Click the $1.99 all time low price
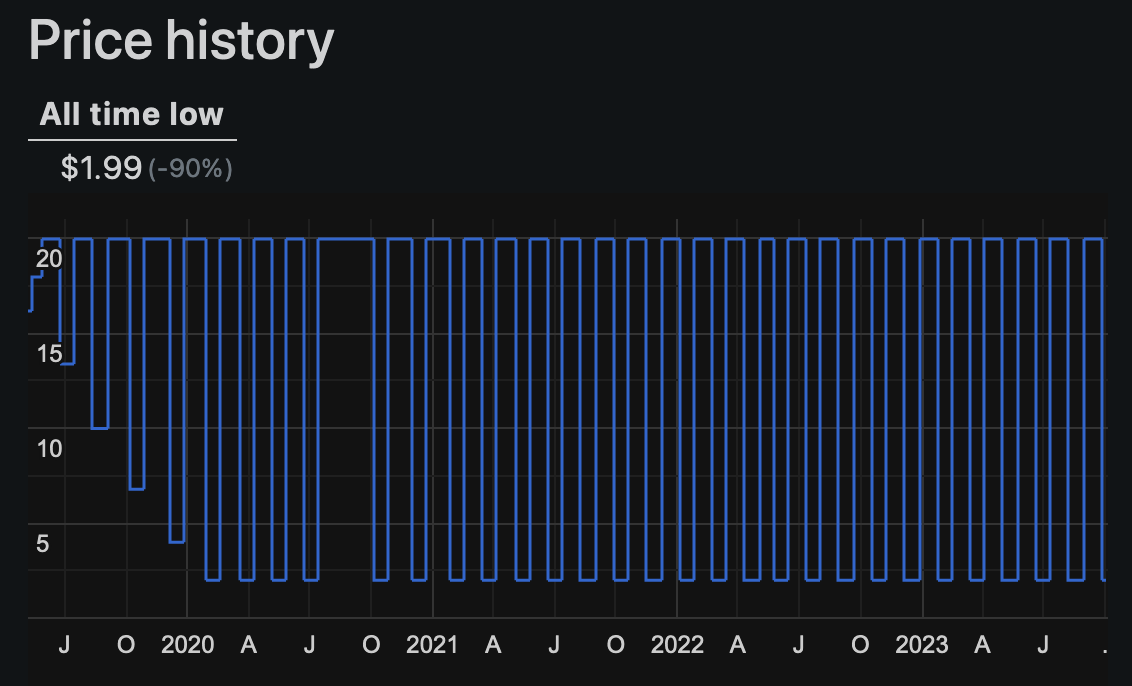This screenshot has width=1132, height=686. [101, 168]
